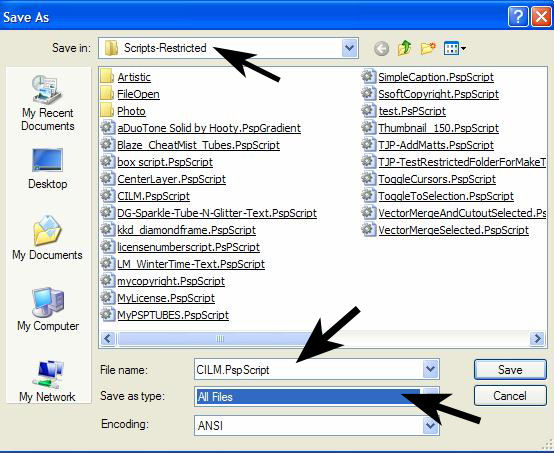Image resolution: width=554 pixels, height=453 pixels.
Task: Click the Save button
Action: 510,370
